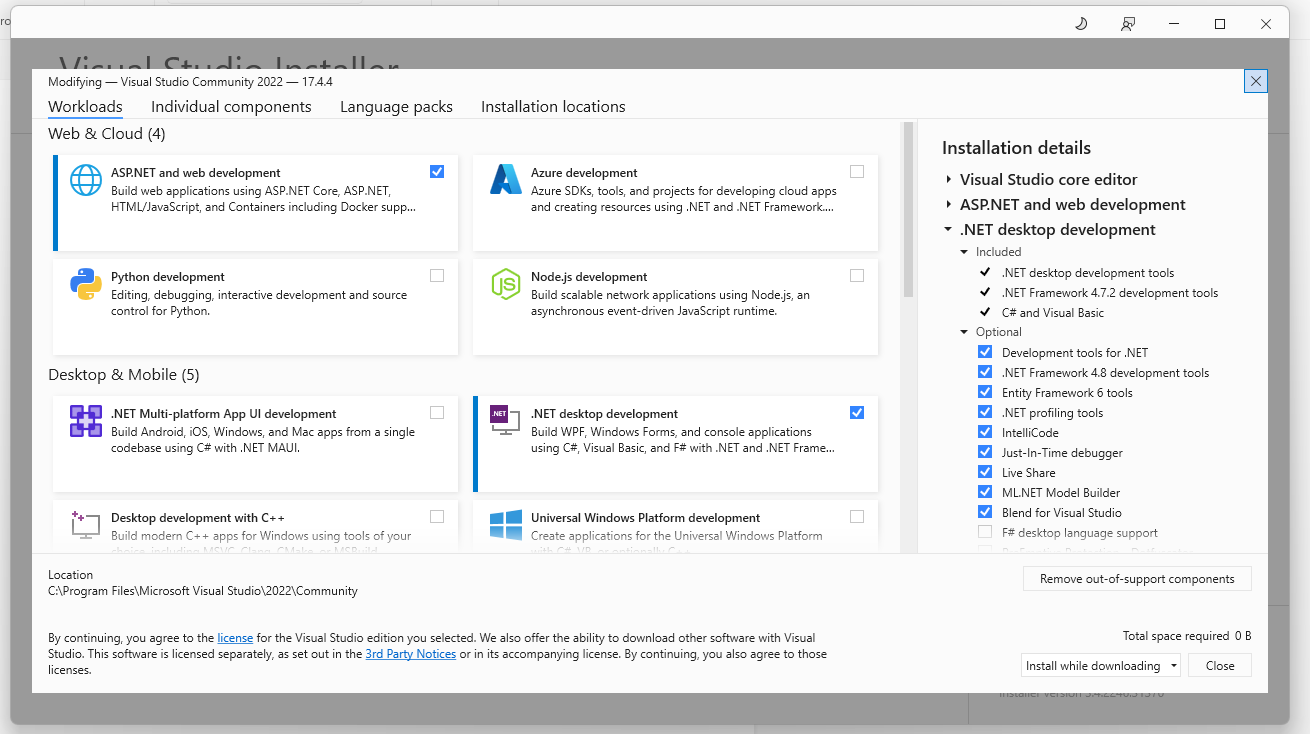This screenshot has height=734, width=1310.
Task: Uncheck .NET Framework 4.8 development tools
Action: click(985, 372)
